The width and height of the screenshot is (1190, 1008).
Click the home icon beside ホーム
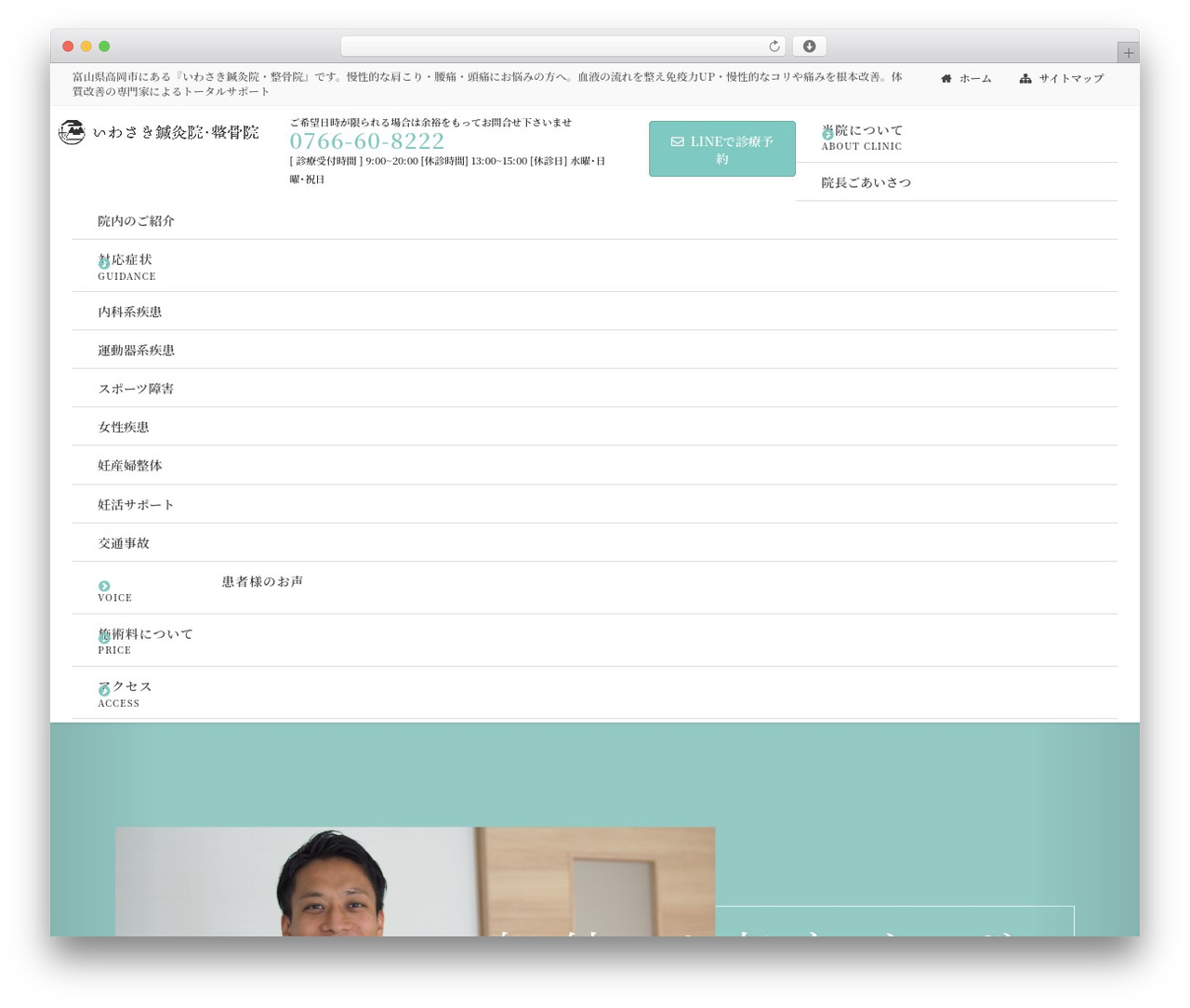(x=946, y=79)
